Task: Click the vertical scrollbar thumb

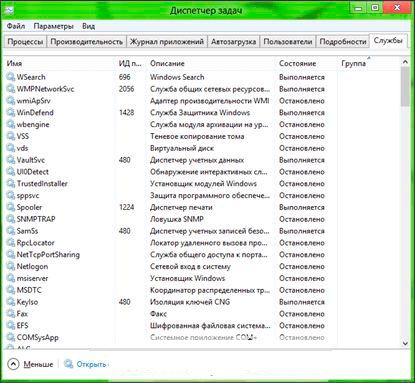Action: (x=405, y=87)
